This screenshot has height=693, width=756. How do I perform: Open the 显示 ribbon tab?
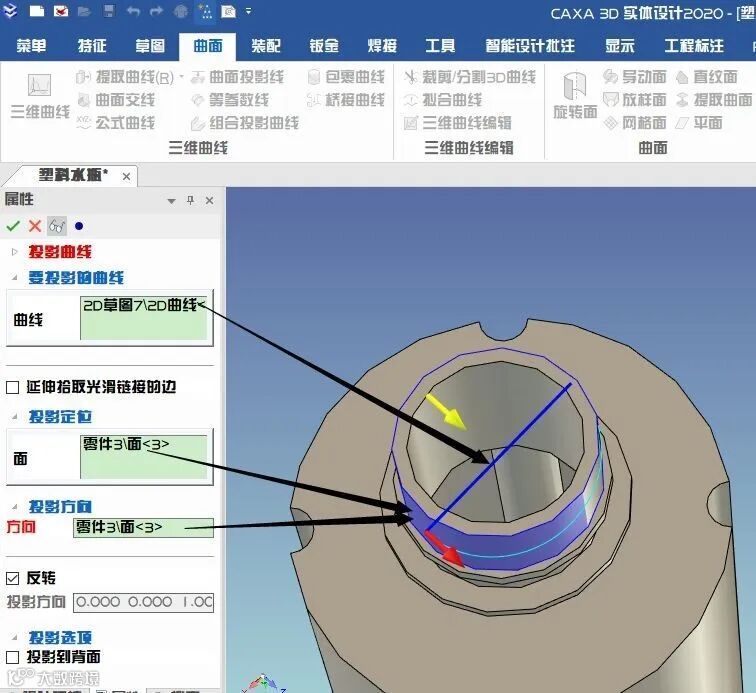[620, 46]
